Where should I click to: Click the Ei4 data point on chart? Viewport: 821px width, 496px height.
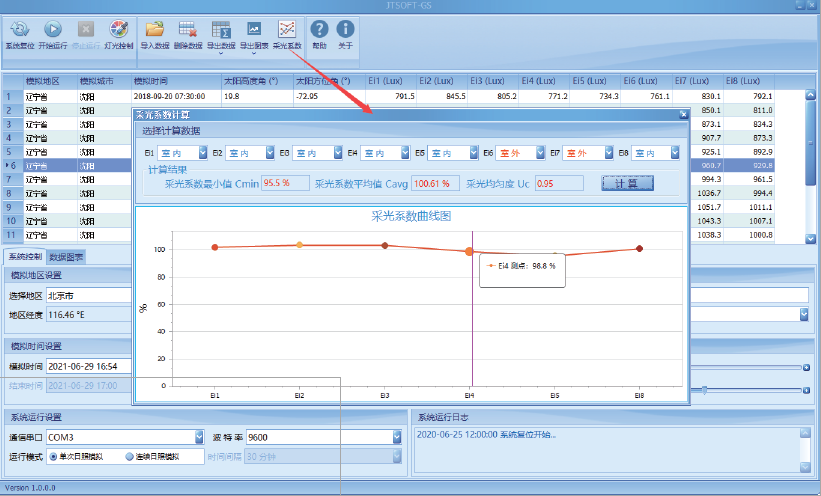coord(469,252)
